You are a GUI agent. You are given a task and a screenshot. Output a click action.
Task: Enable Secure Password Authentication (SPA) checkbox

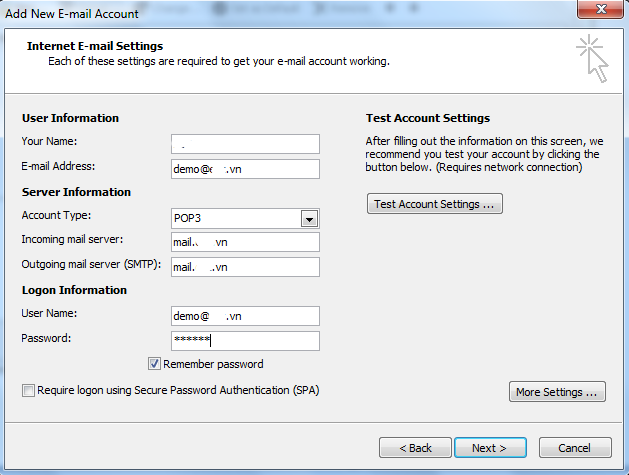coord(28,390)
